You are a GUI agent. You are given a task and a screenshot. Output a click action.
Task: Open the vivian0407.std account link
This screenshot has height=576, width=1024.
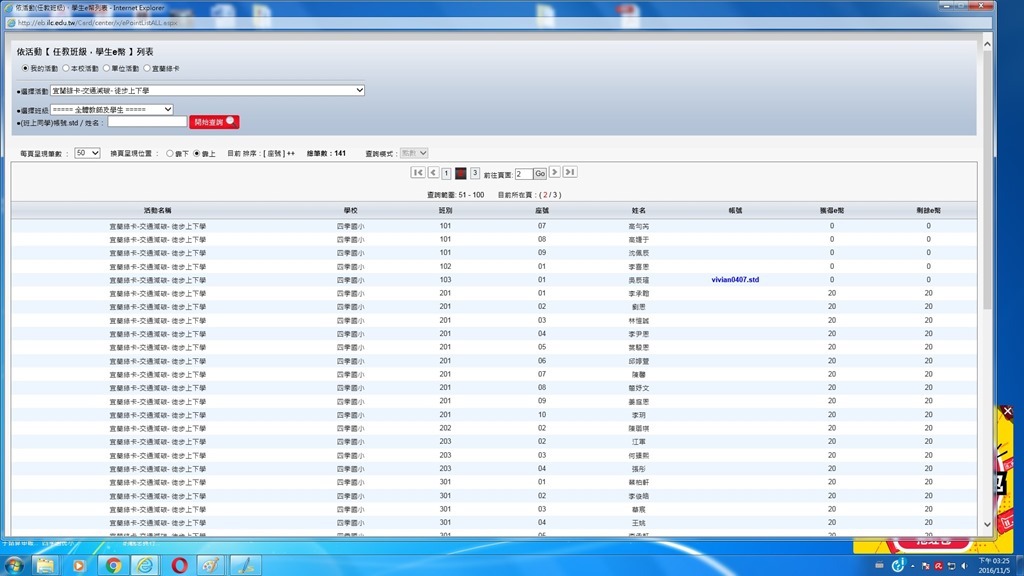728,280
